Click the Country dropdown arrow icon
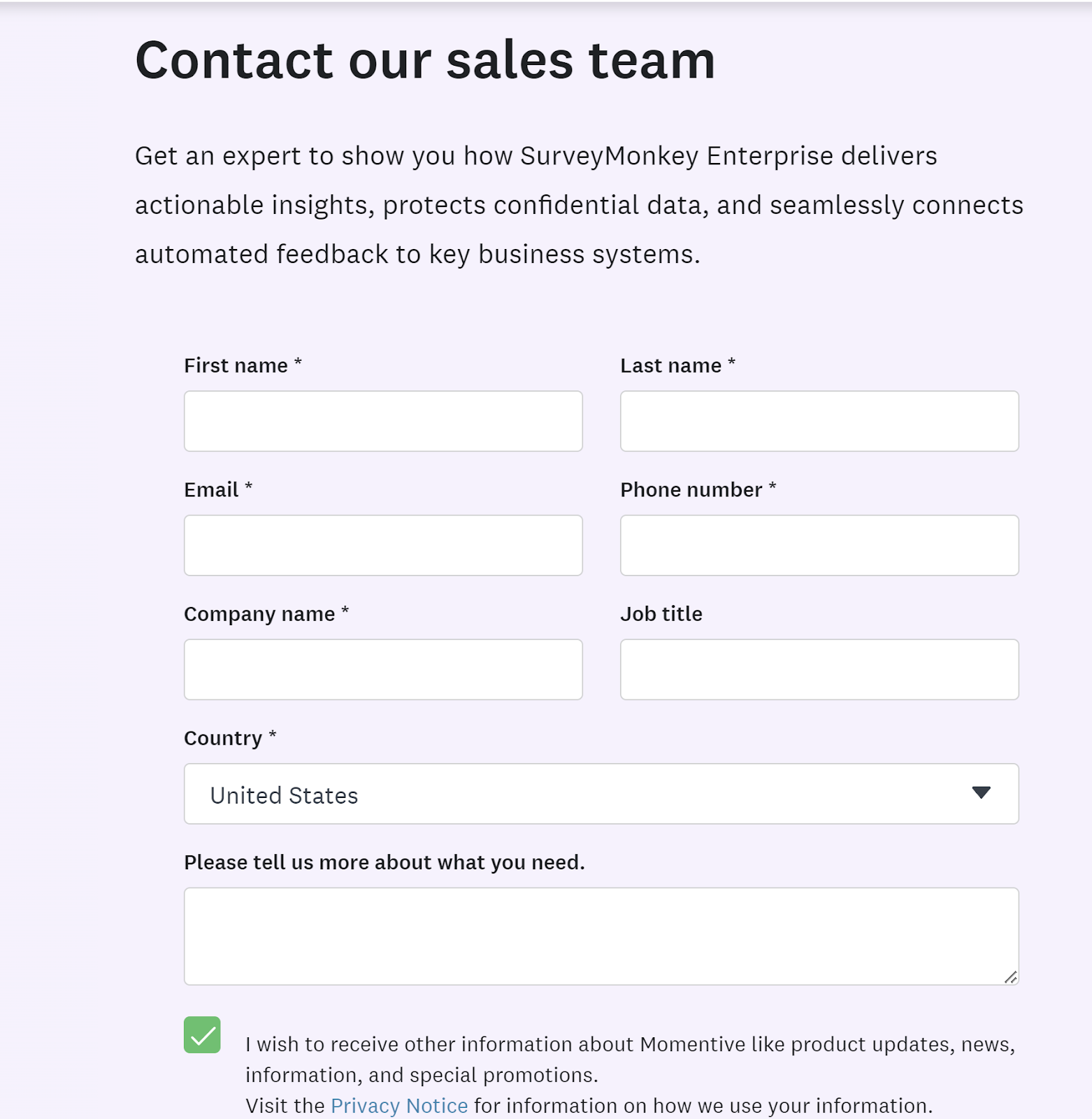The width and height of the screenshot is (1092, 1119). coord(981,792)
